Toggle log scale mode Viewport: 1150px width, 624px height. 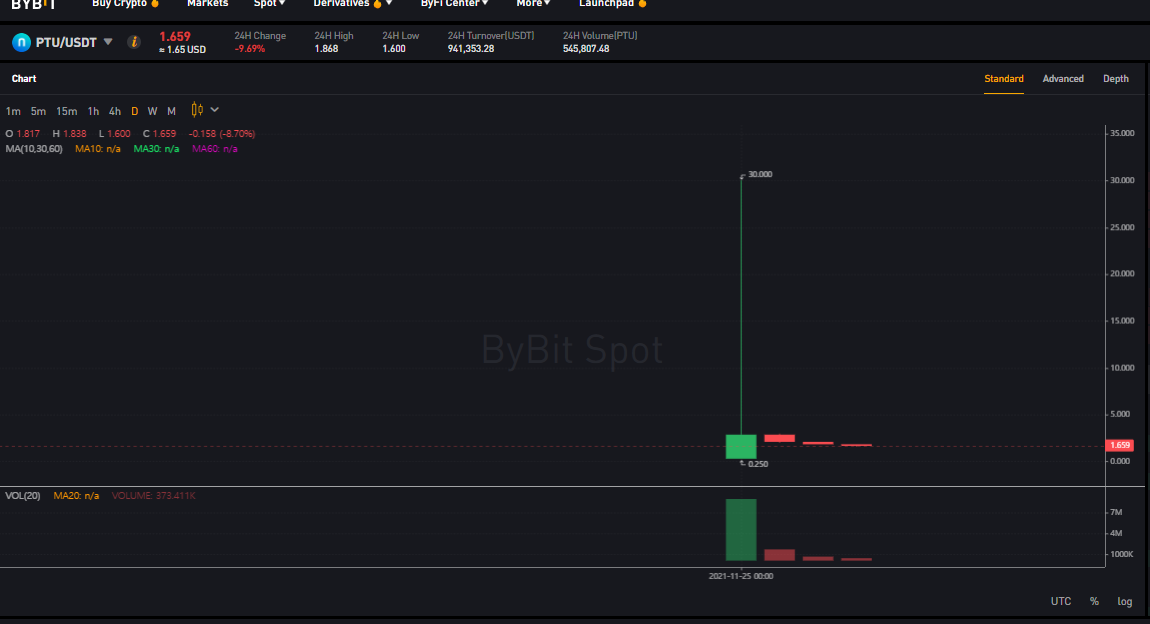click(1124, 601)
